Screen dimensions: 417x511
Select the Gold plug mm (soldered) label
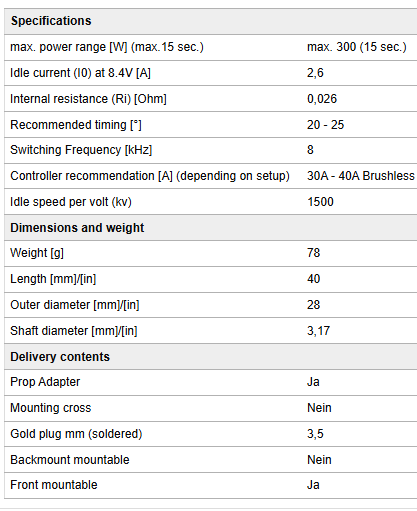coord(76,434)
